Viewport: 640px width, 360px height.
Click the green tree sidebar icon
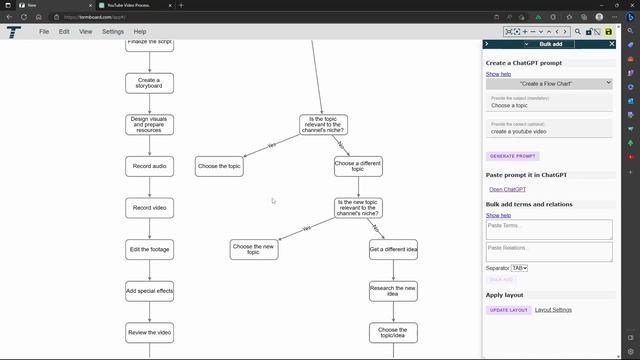(631, 143)
